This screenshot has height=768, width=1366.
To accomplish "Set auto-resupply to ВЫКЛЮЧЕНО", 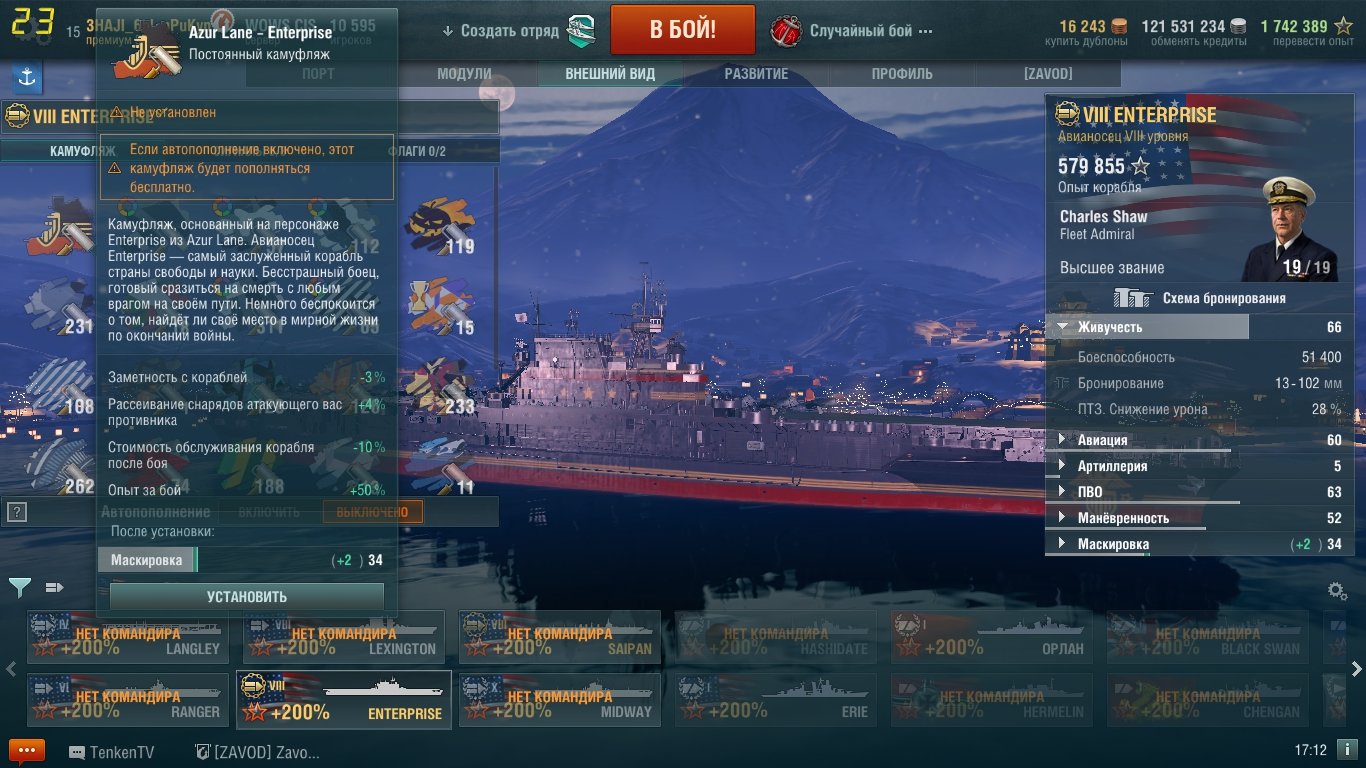I will (x=372, y=512).
